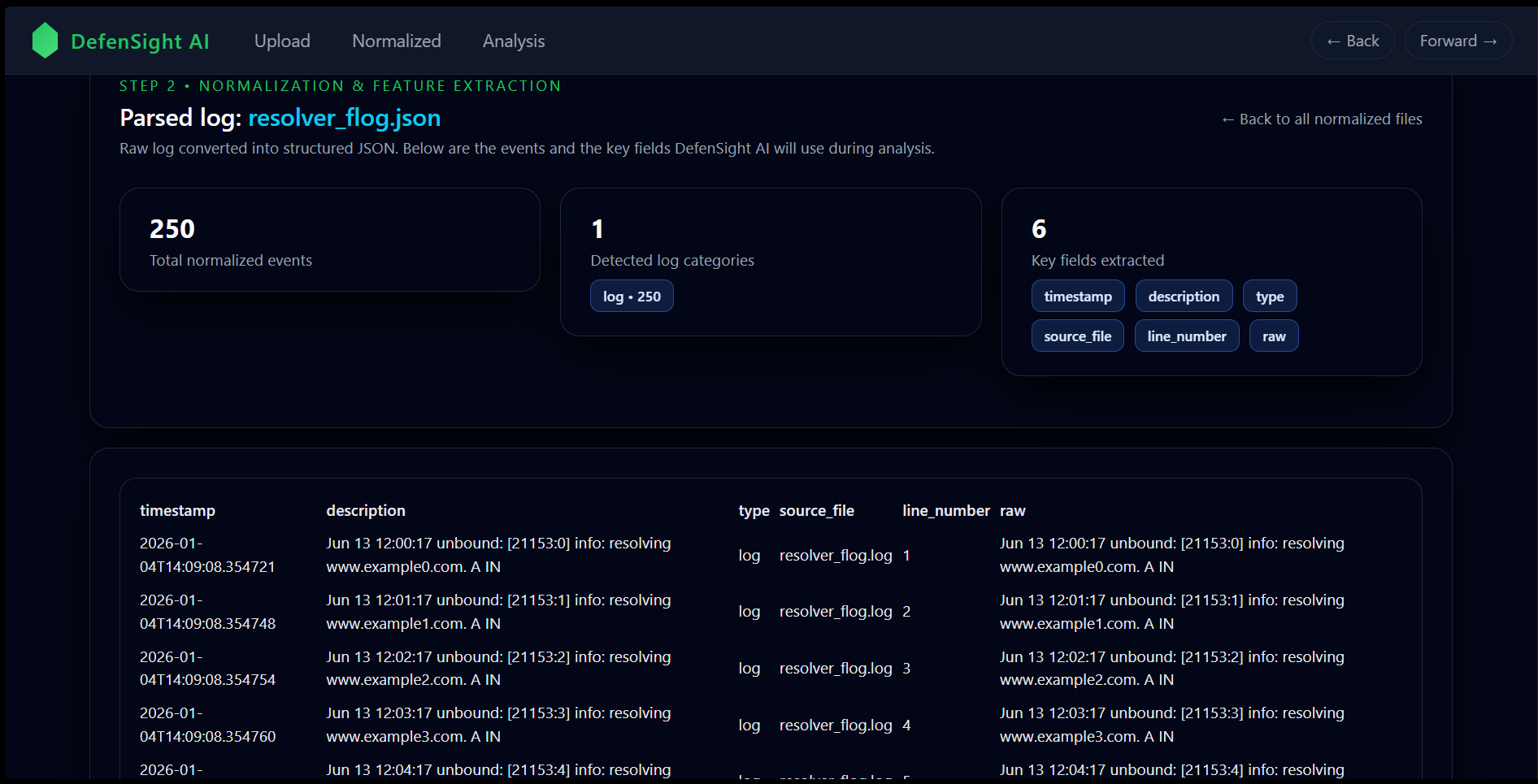
Task: Open the resolver_flog.json file name link
Action: pos(345,118)
